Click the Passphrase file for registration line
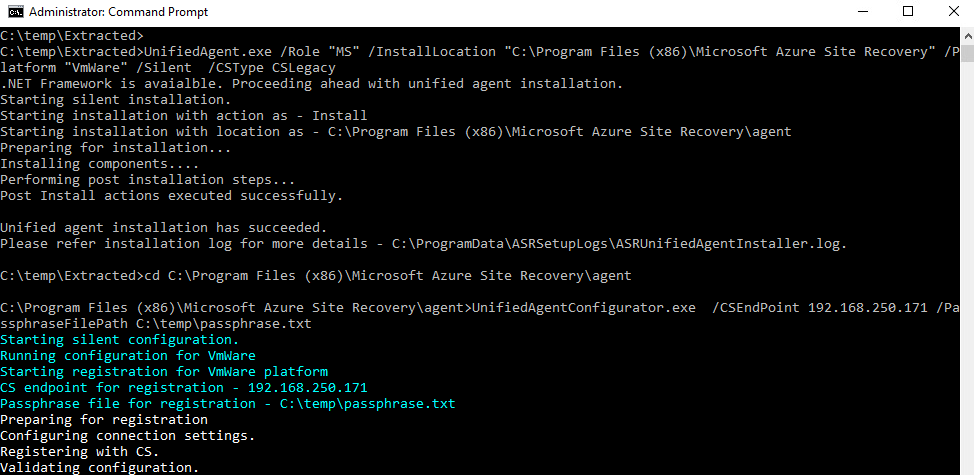 coord(228,404)
